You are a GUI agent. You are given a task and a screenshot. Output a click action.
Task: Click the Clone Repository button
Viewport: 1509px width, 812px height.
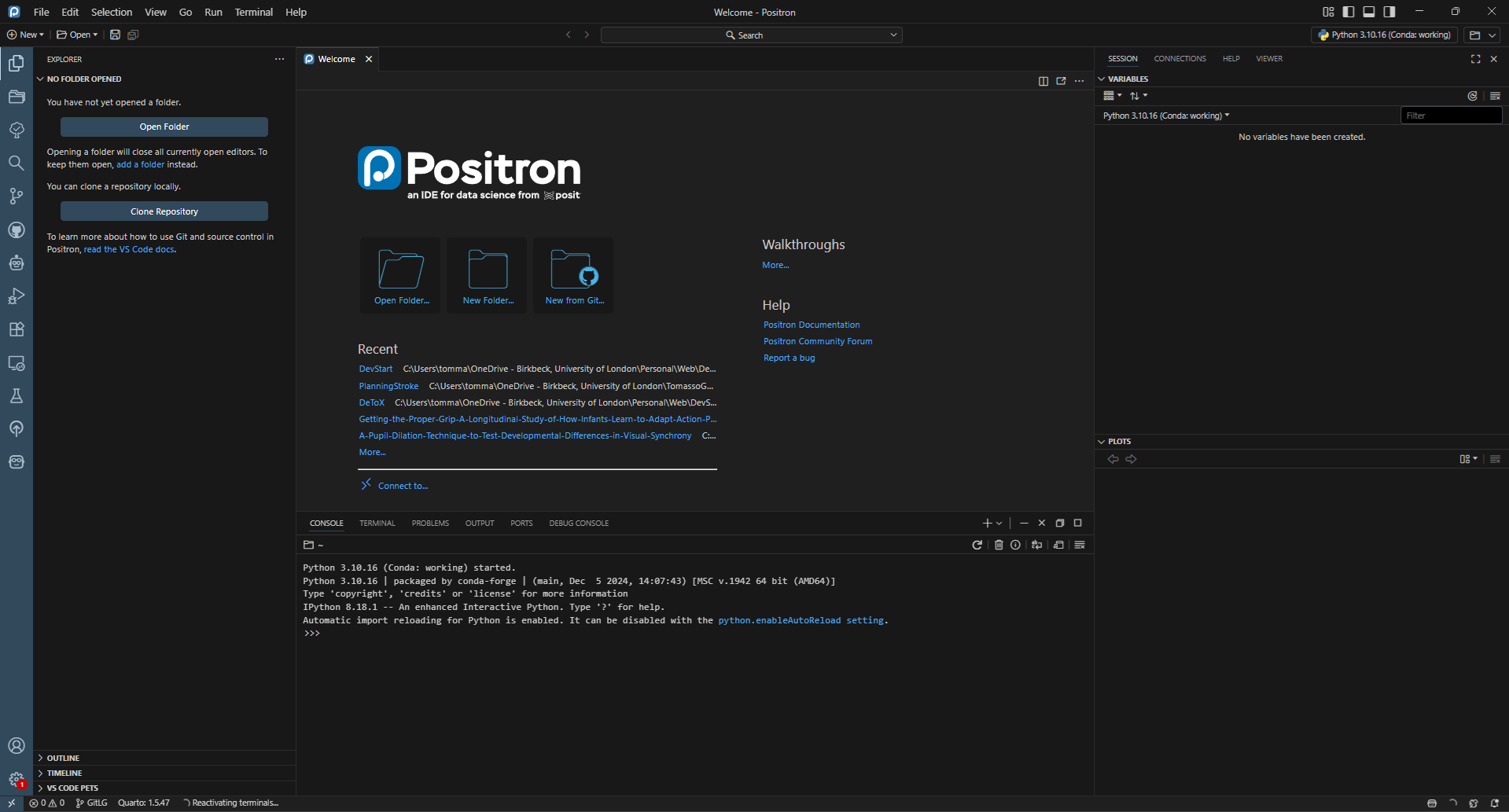[164, 211]
